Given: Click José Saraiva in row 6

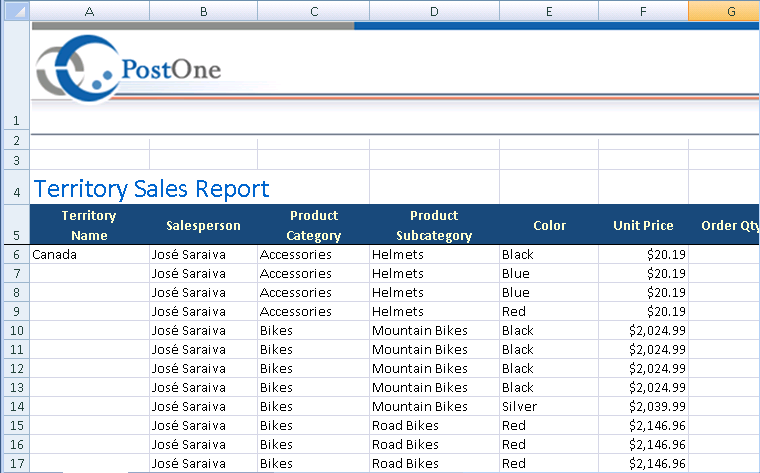Looking at the screenshot, I should (204, 254).
